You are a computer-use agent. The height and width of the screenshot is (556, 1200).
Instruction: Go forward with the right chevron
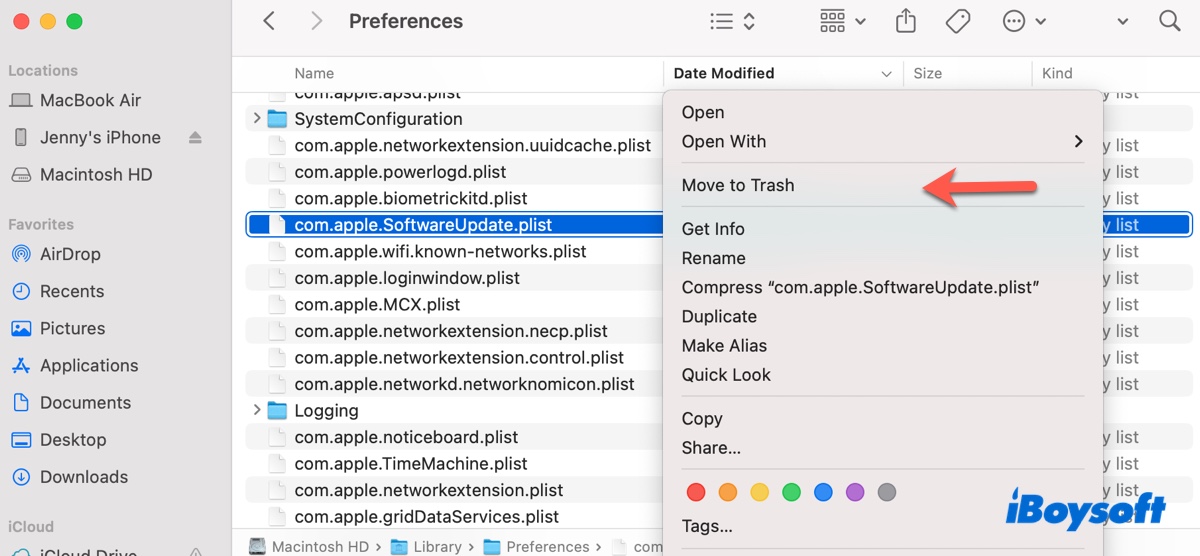[316, 21]
